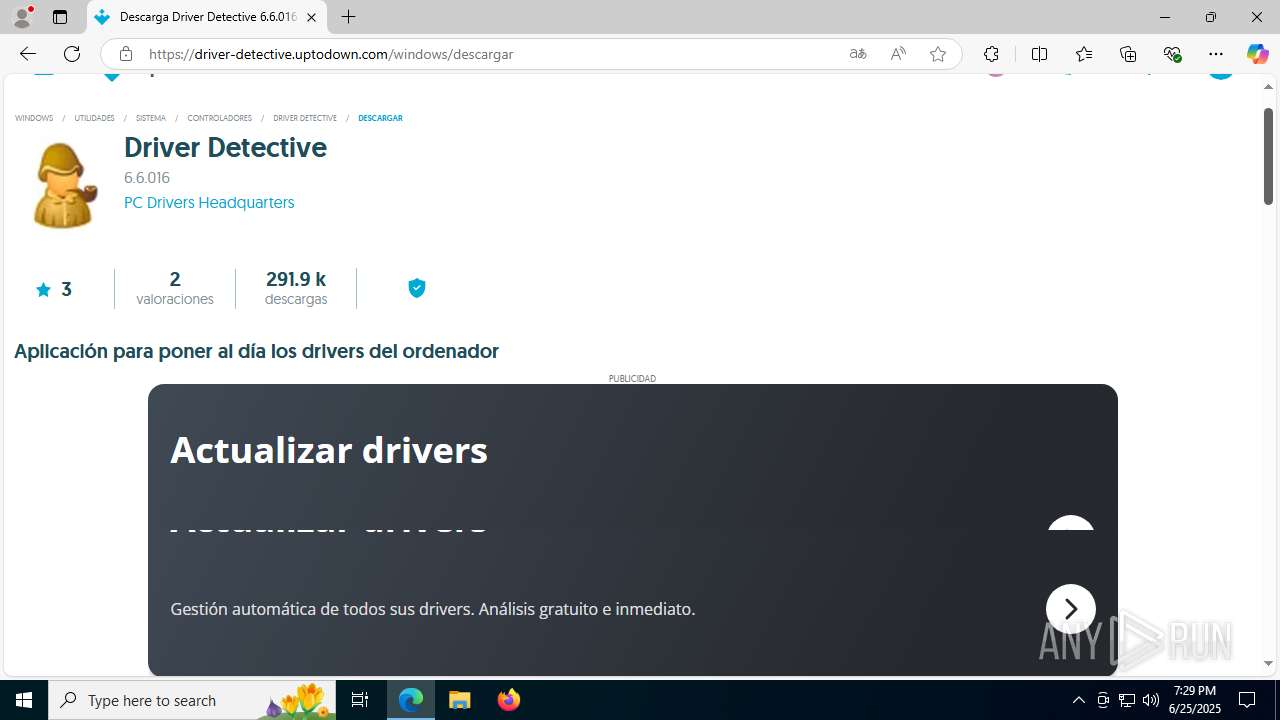Open the volume speaker tray icon
This screenshot has height=720, width=1280.
[1150, 700]
